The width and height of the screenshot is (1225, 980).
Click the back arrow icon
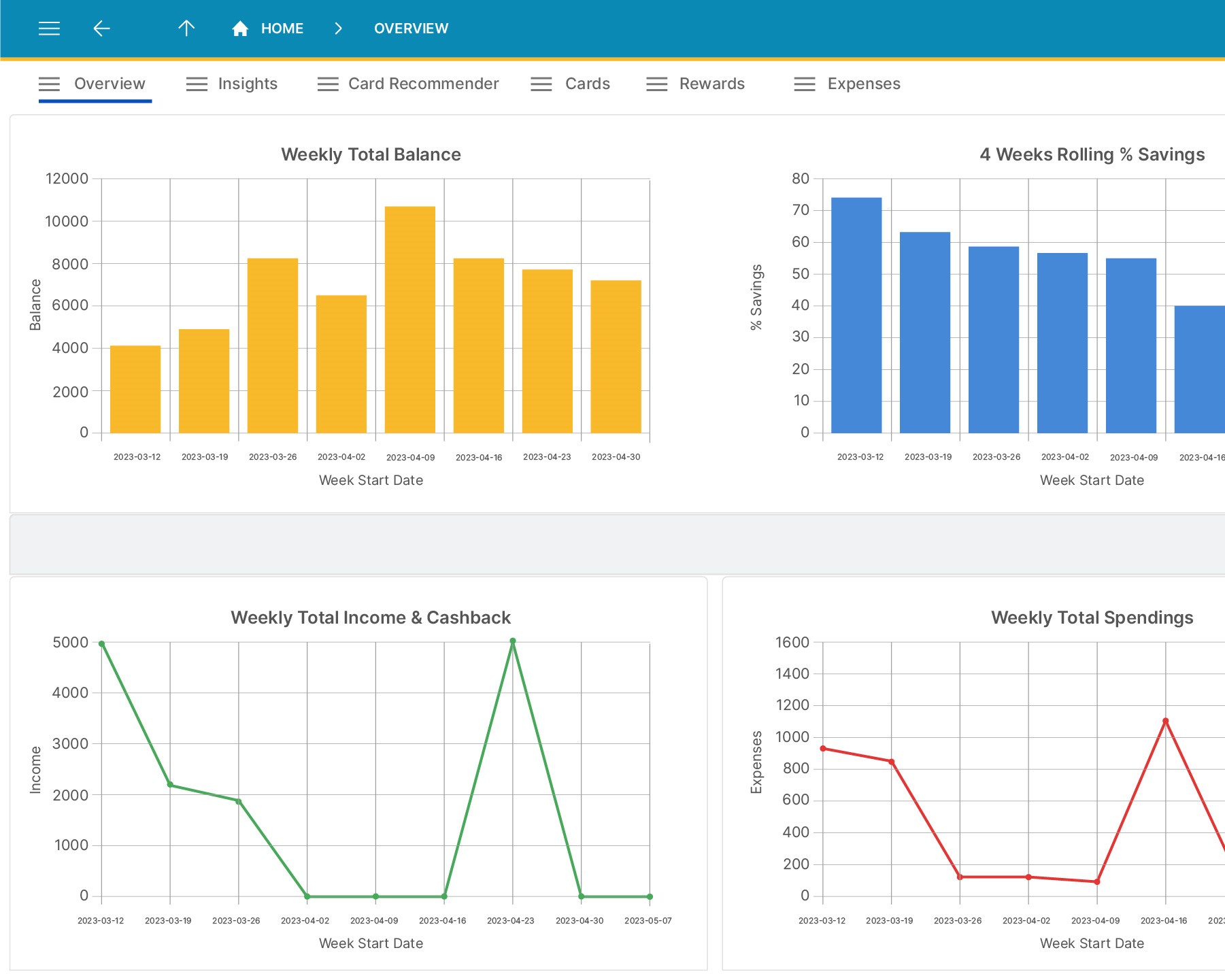(101, 29)
